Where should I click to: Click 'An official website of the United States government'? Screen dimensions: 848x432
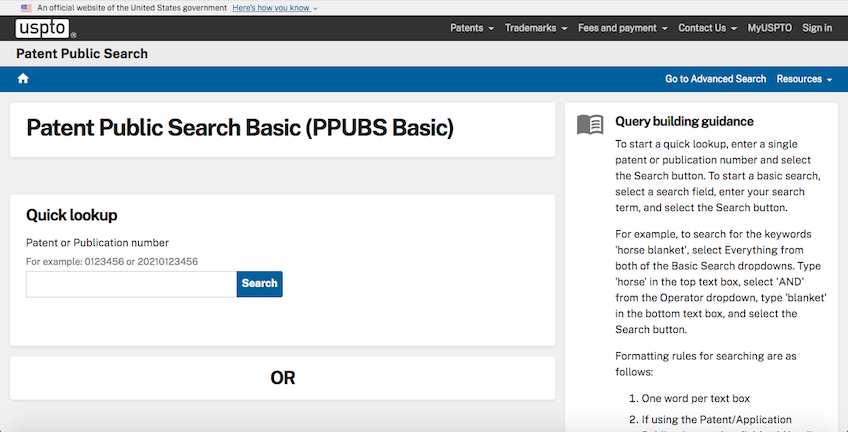click(132, 8)
